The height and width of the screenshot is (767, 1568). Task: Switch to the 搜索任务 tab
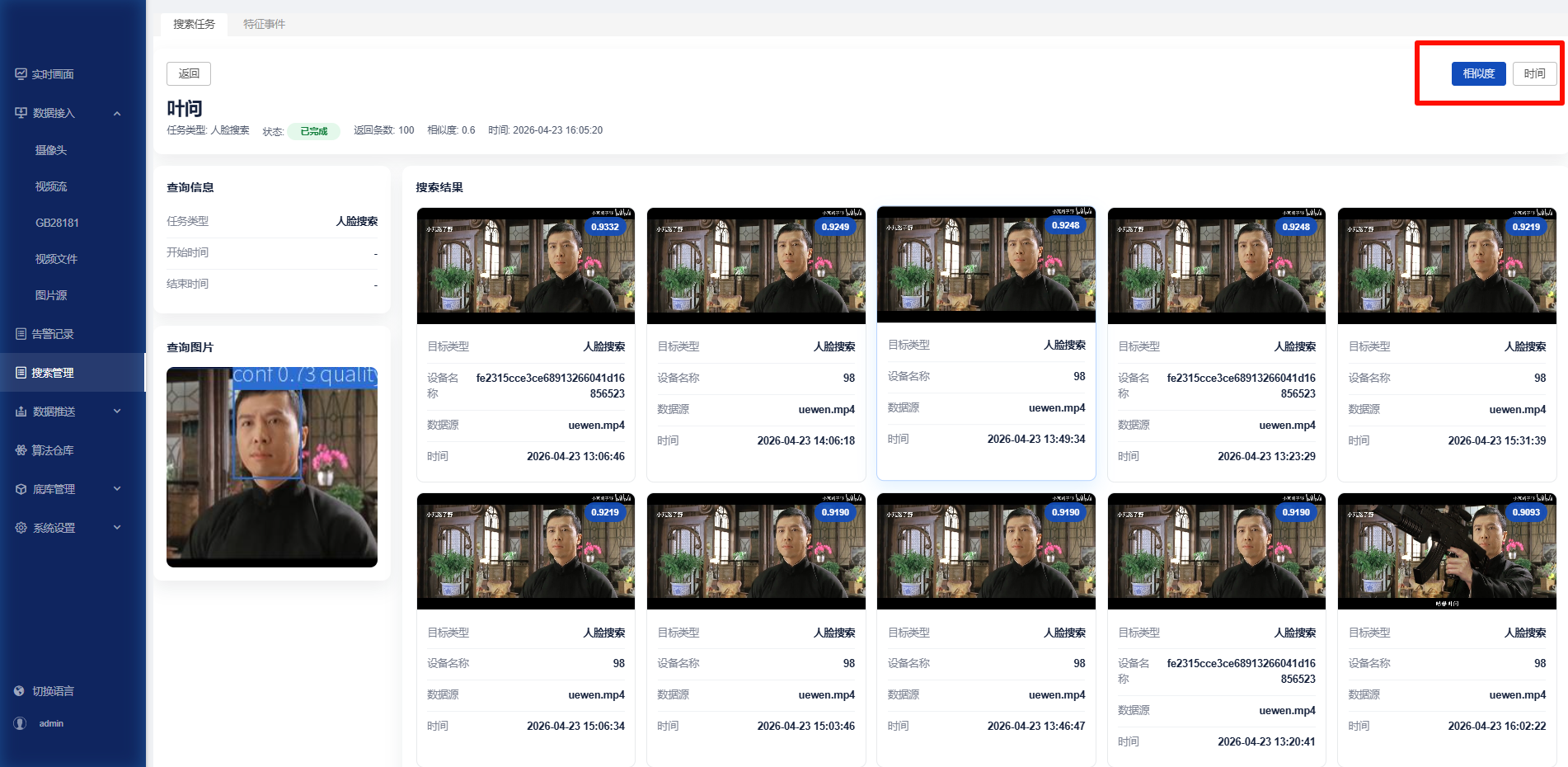194,24
